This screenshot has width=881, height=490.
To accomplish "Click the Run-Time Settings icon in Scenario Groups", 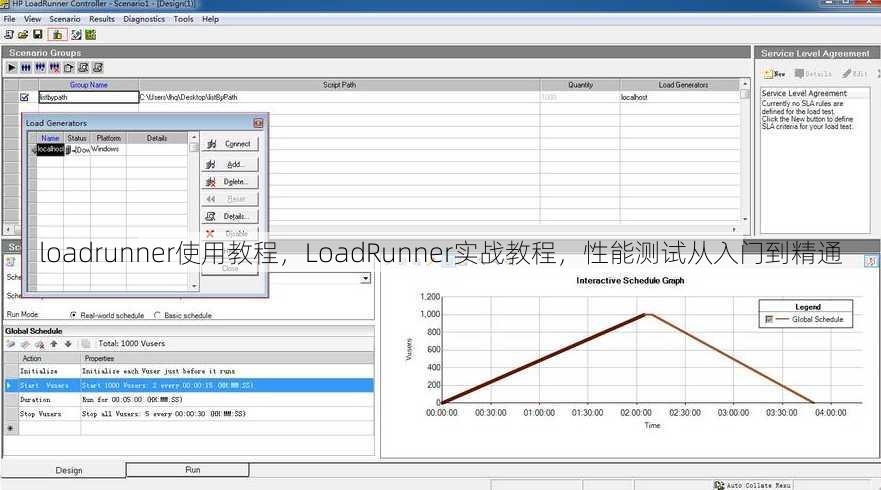I will click(83, 68).
